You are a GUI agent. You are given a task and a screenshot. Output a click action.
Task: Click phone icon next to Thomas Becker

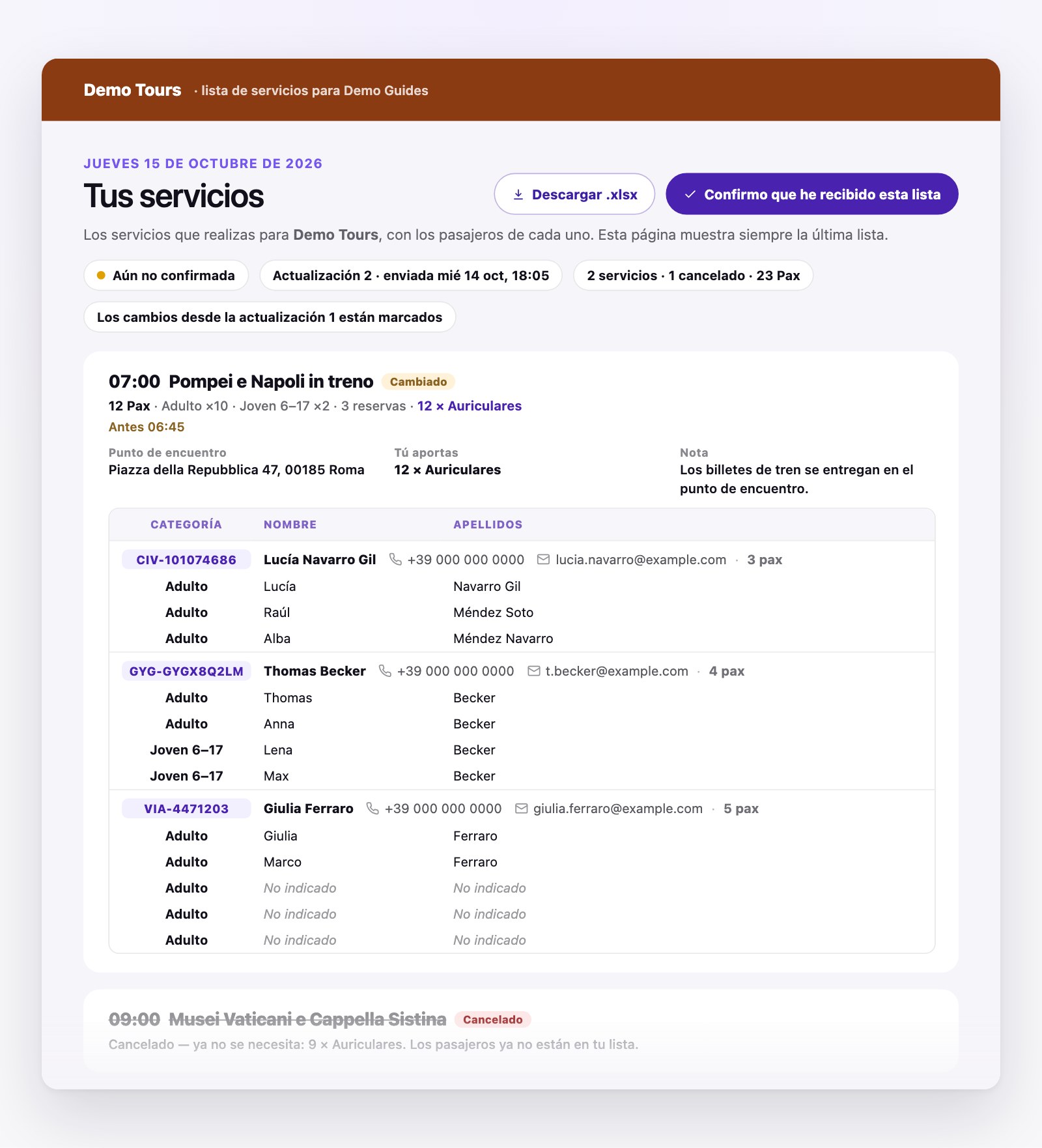(x=385, y=671)
